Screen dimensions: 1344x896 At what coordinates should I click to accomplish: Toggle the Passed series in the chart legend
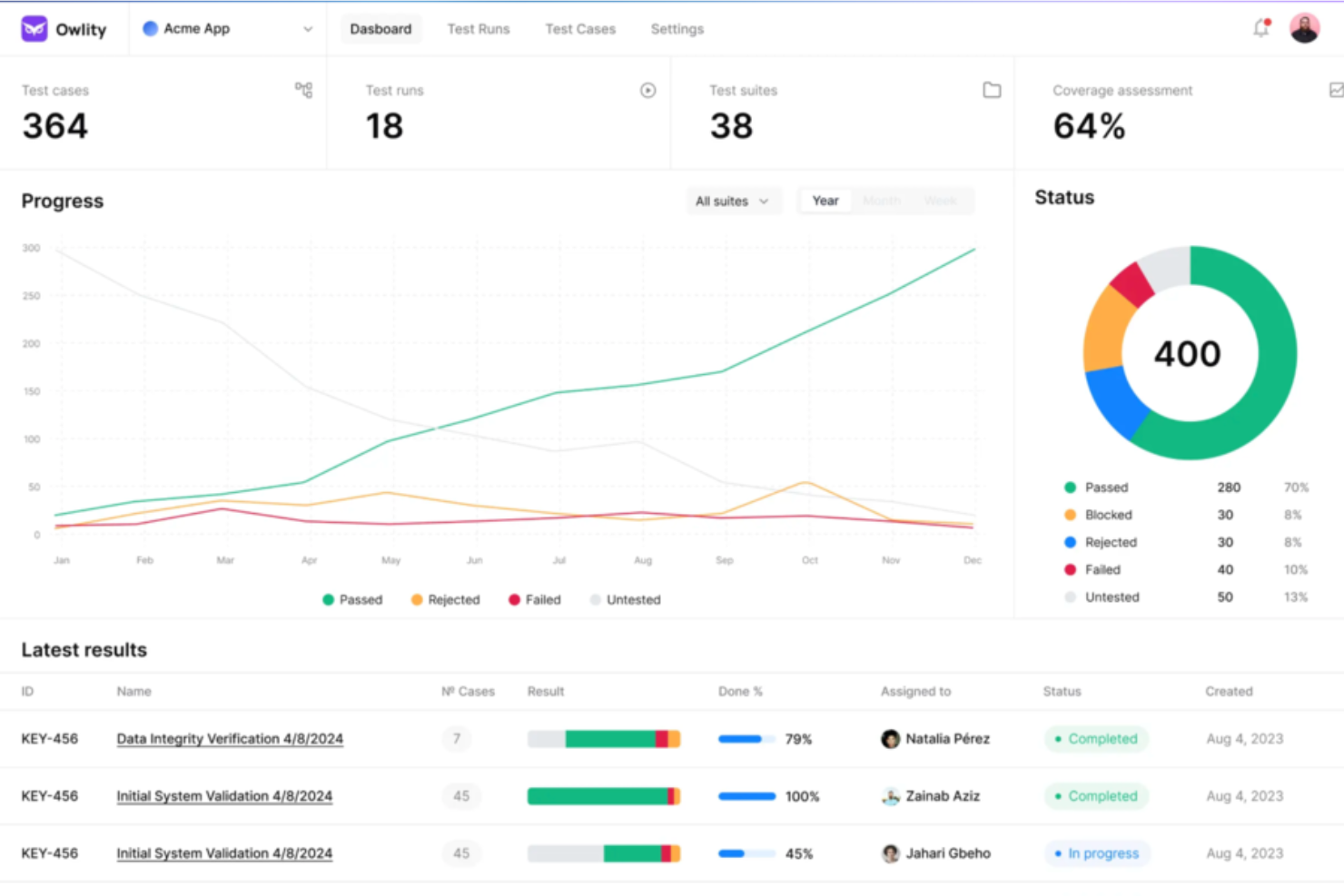point(352,599)
